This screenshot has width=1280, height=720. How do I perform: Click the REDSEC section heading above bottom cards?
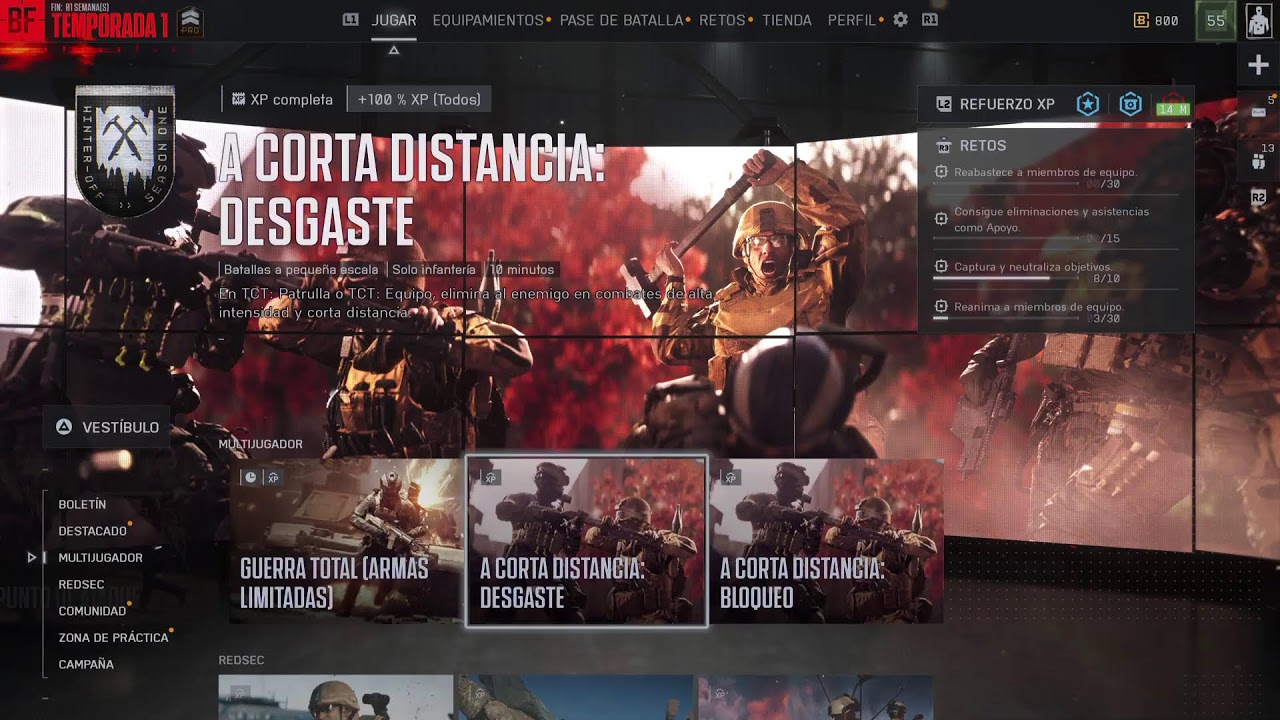(241, 660)
